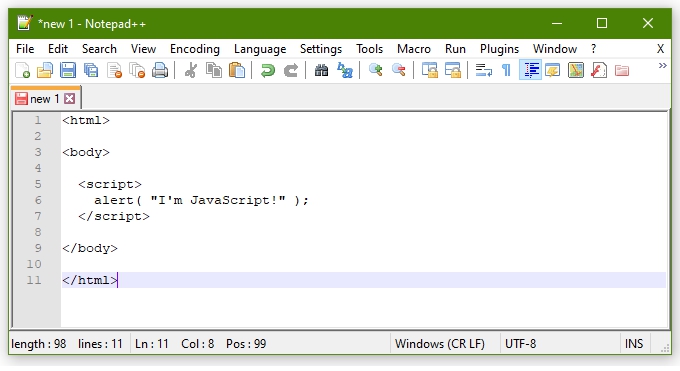Image resolution: width=680 pixels, height=371 pixels.
Task: Place cursor in the alert code line
Action: click(x=201, y=200)
